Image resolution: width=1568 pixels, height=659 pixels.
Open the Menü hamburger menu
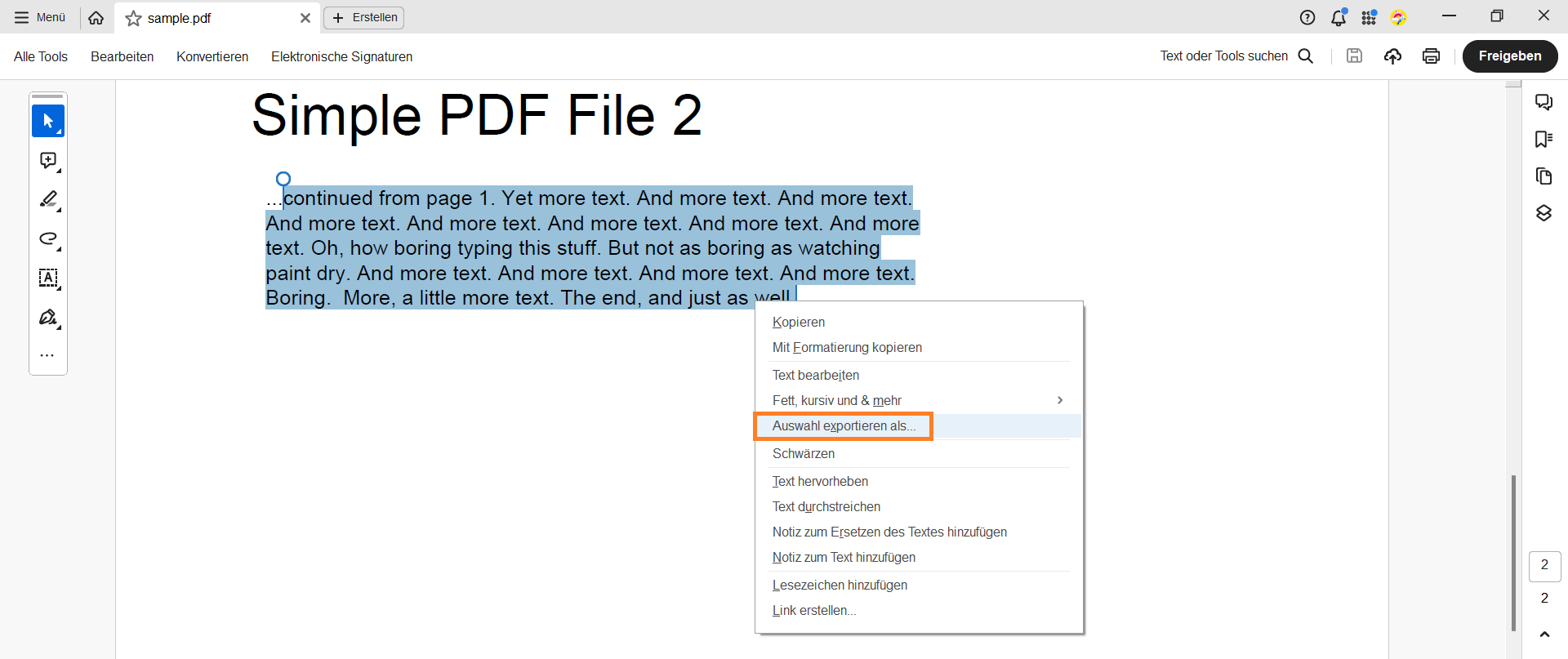(x=40, y=17)
